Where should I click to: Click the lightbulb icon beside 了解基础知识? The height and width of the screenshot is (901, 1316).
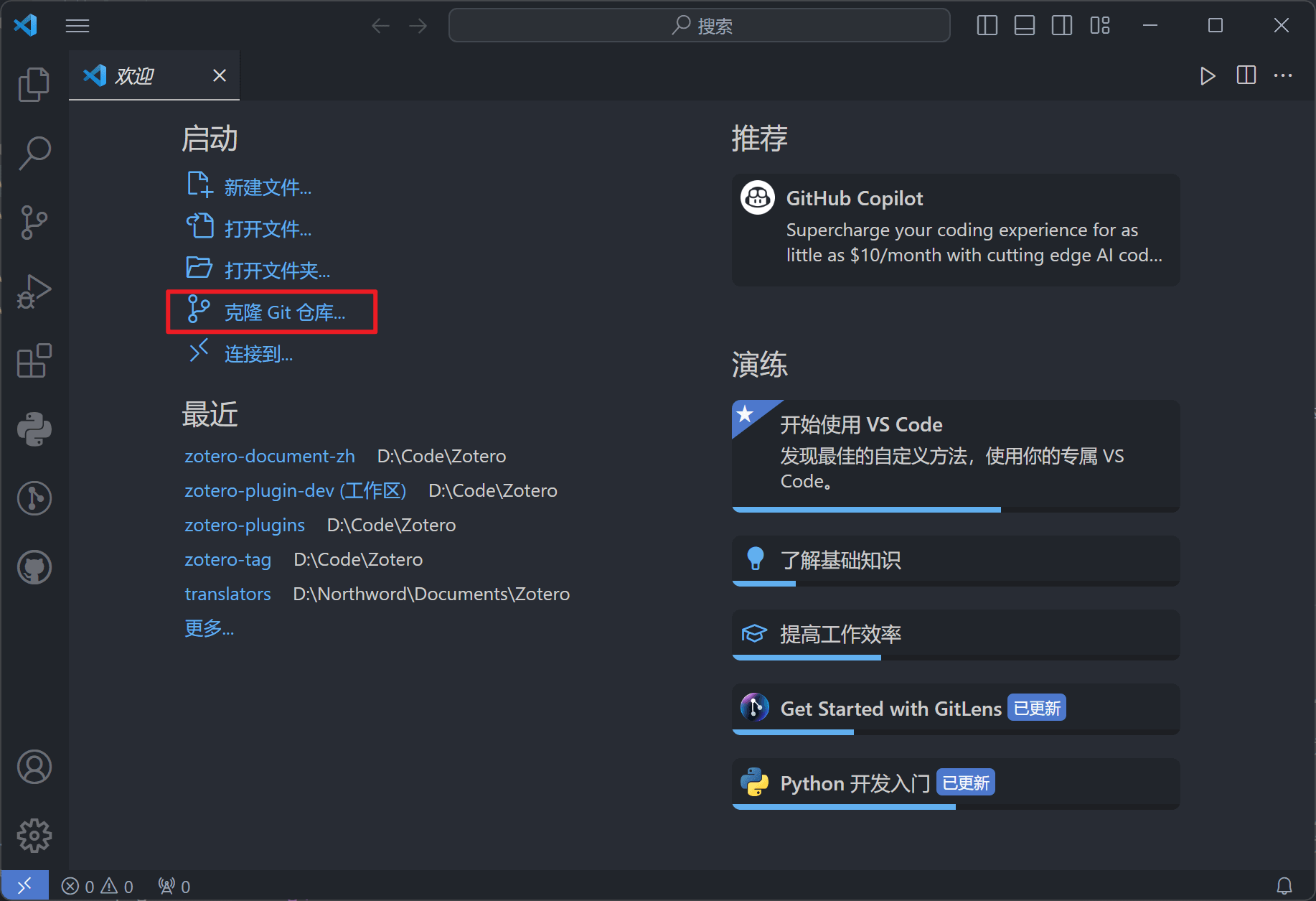[x=755, y=559]
